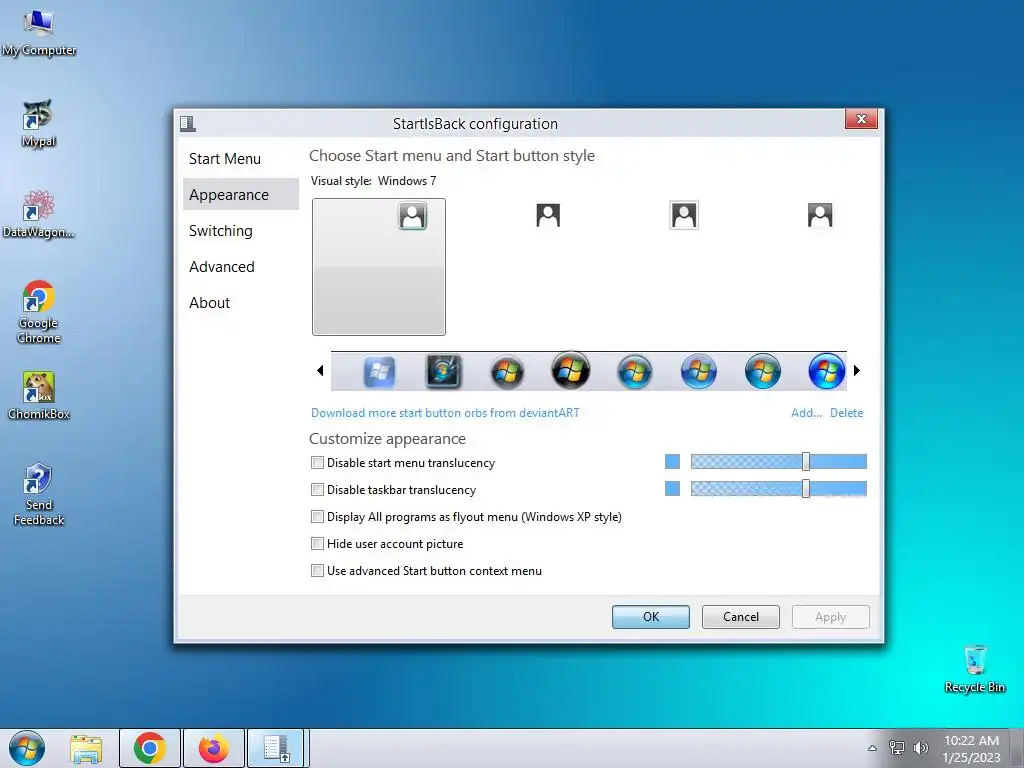Select the ChomikBox desktop shortcut

tap(39, 396)
